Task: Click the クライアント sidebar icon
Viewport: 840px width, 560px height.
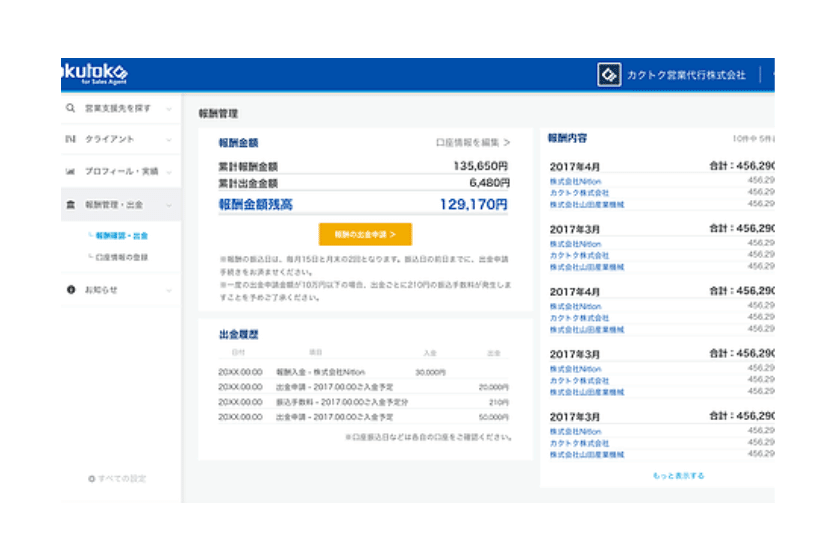Action: [70, 139]
